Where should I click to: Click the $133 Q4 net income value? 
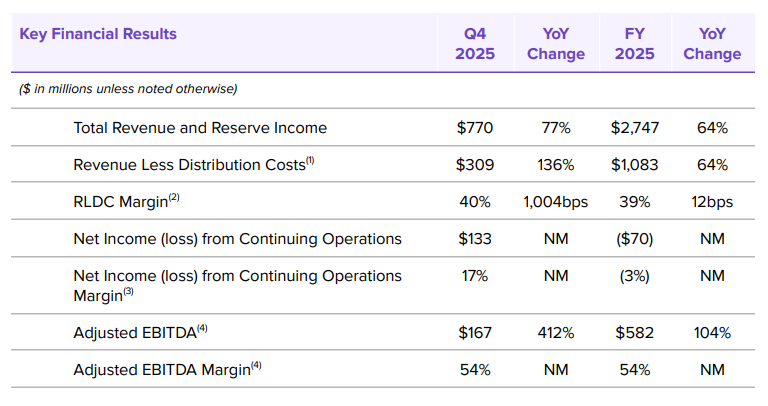474,239
